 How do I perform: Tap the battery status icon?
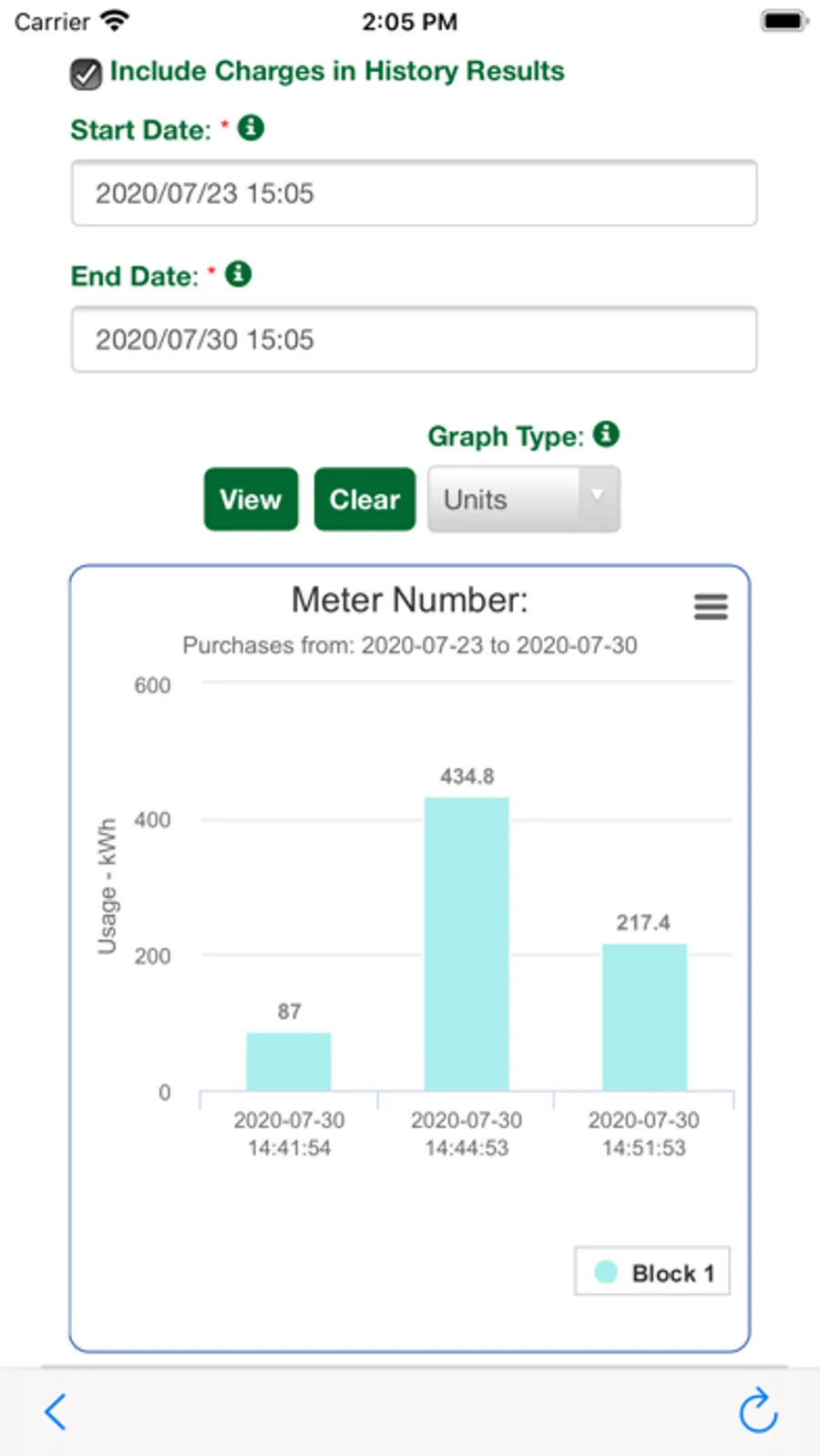point(784,21)
